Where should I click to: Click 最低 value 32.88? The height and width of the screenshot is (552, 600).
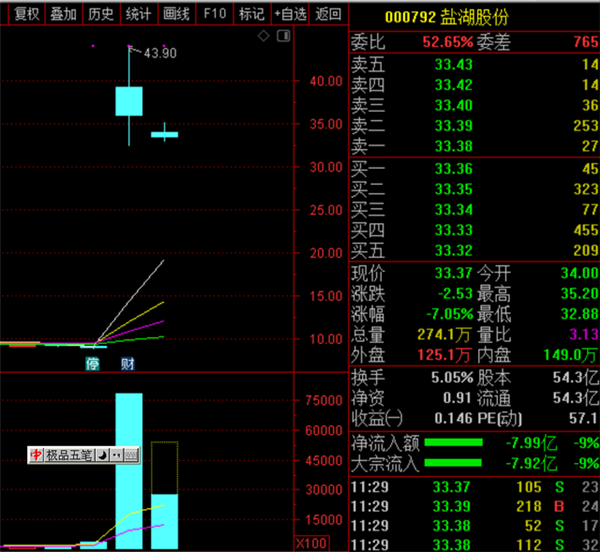[579, 314]
